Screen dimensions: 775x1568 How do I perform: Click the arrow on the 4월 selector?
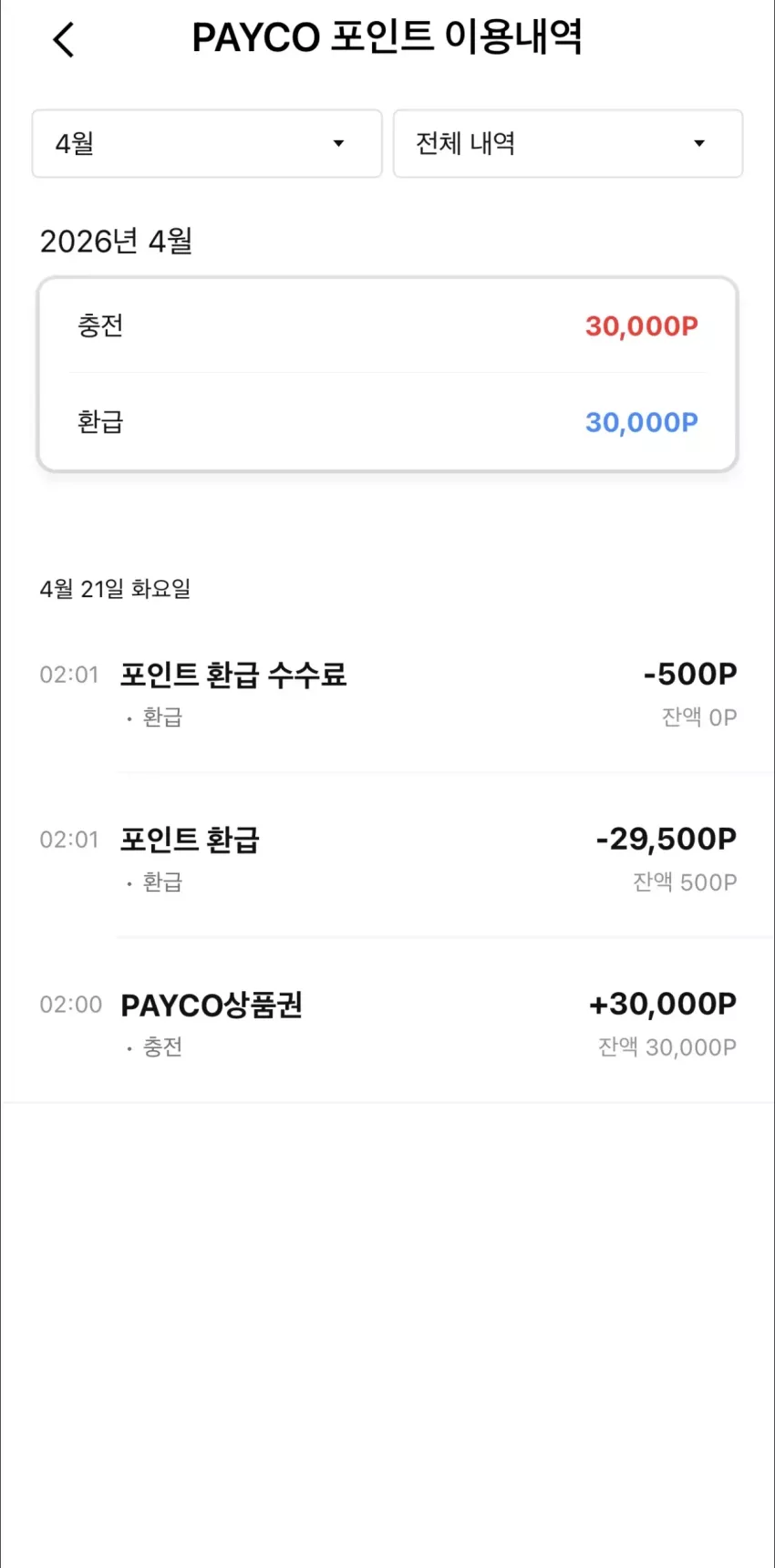click(x=338, y=143)
